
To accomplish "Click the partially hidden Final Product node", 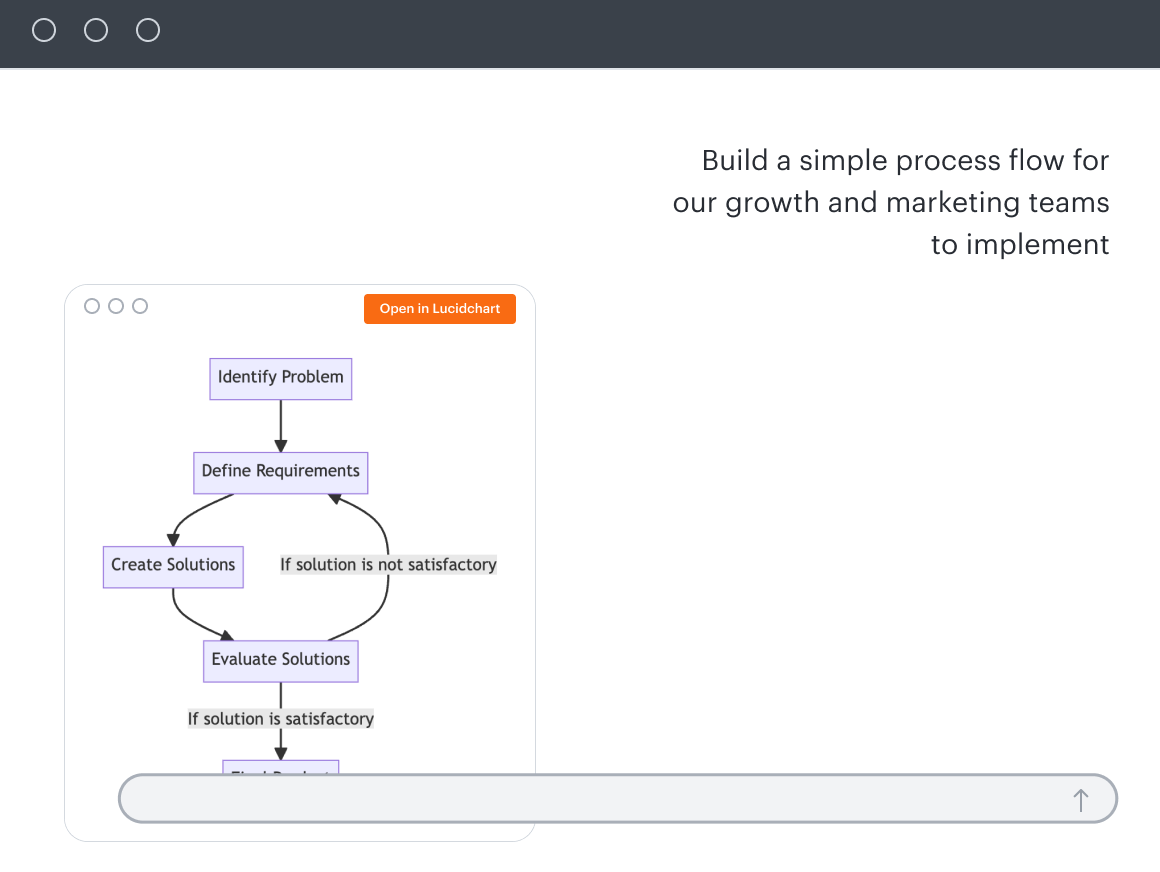I will point(281,767).
